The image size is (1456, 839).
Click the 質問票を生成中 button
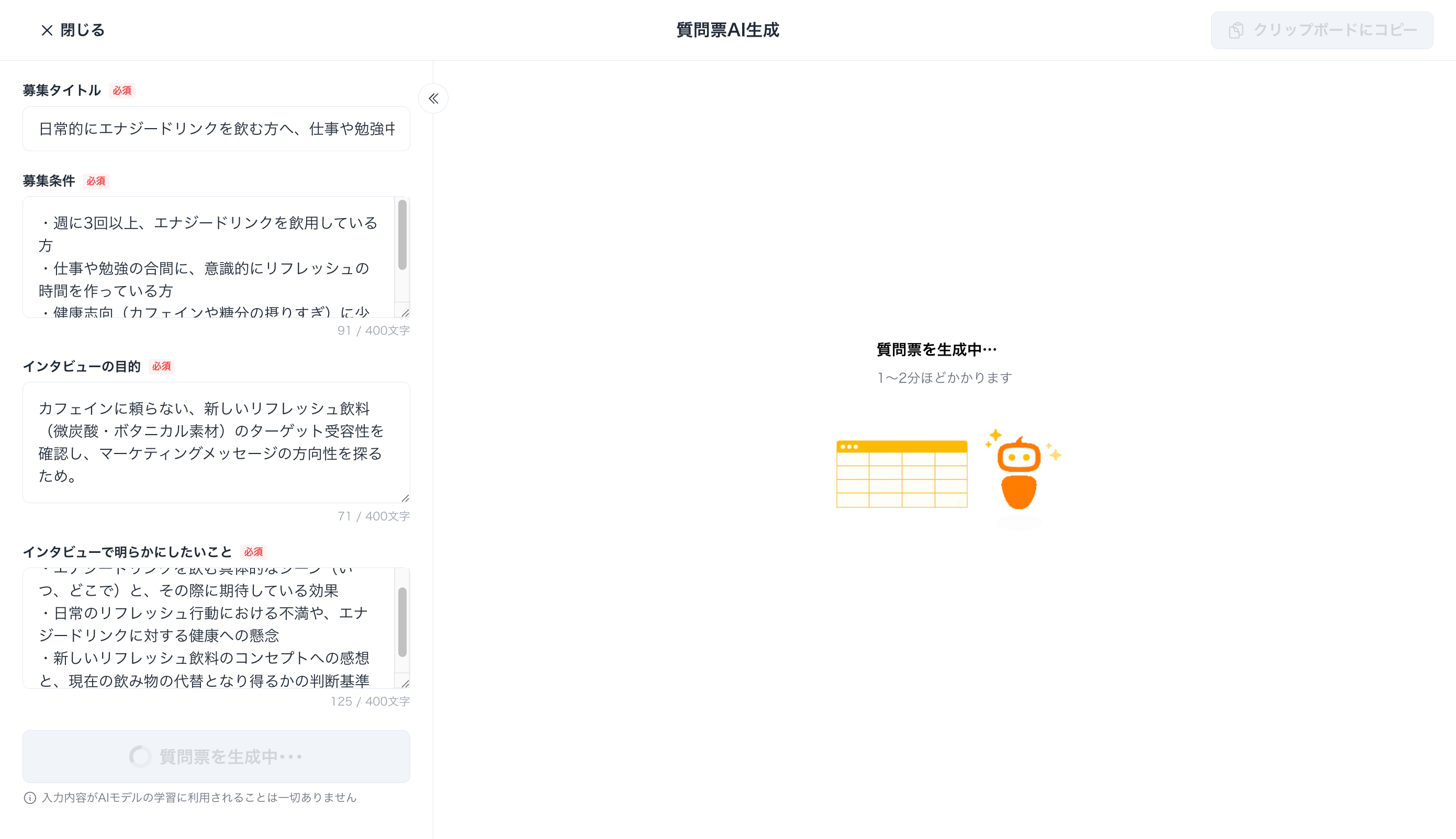tap(216, 756)
